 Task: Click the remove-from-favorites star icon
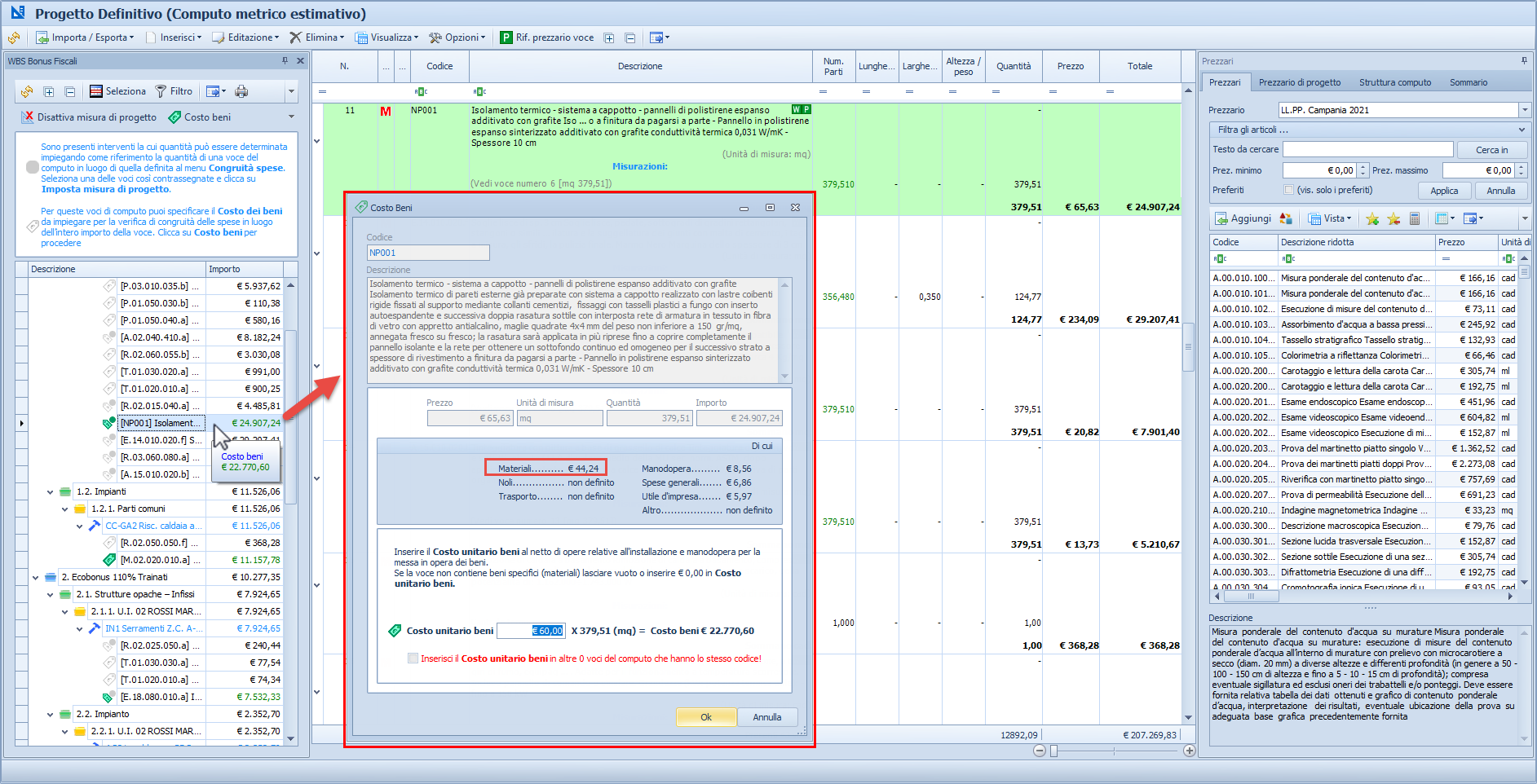point(1393,218)
